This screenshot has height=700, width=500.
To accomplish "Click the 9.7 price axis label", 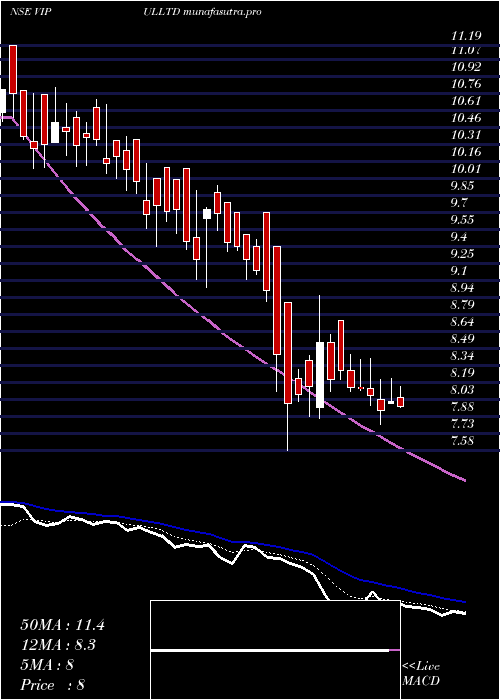I will [x=460, y=203].
